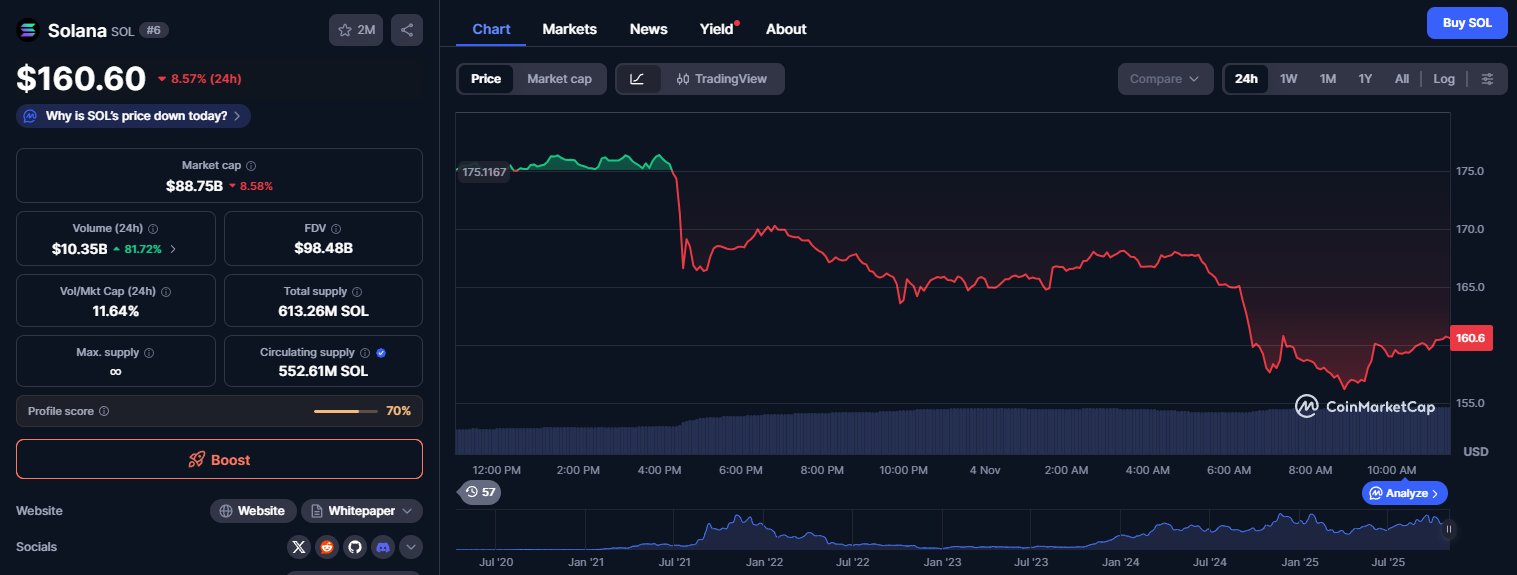Open Solana's GitHub repository icon
The image size is (1517, 575).
(x=355, y=547)
